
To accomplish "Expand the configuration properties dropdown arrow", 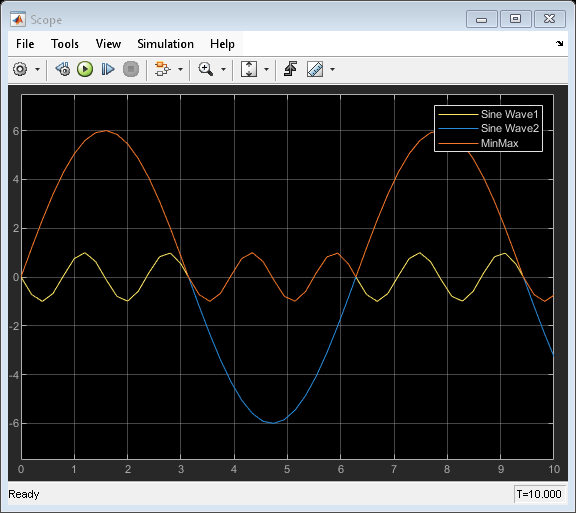I will coord(37,69).
